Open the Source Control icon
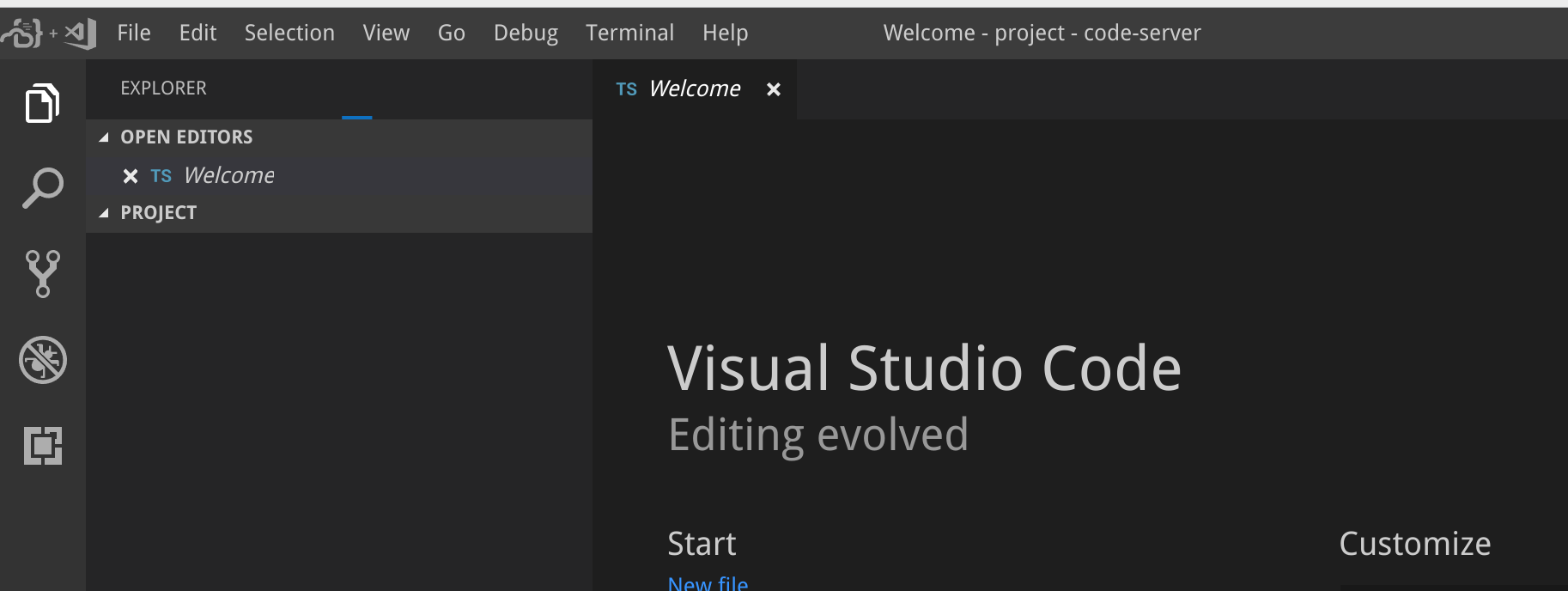The height and width of the screenshot is (591, 1568). 42,274
